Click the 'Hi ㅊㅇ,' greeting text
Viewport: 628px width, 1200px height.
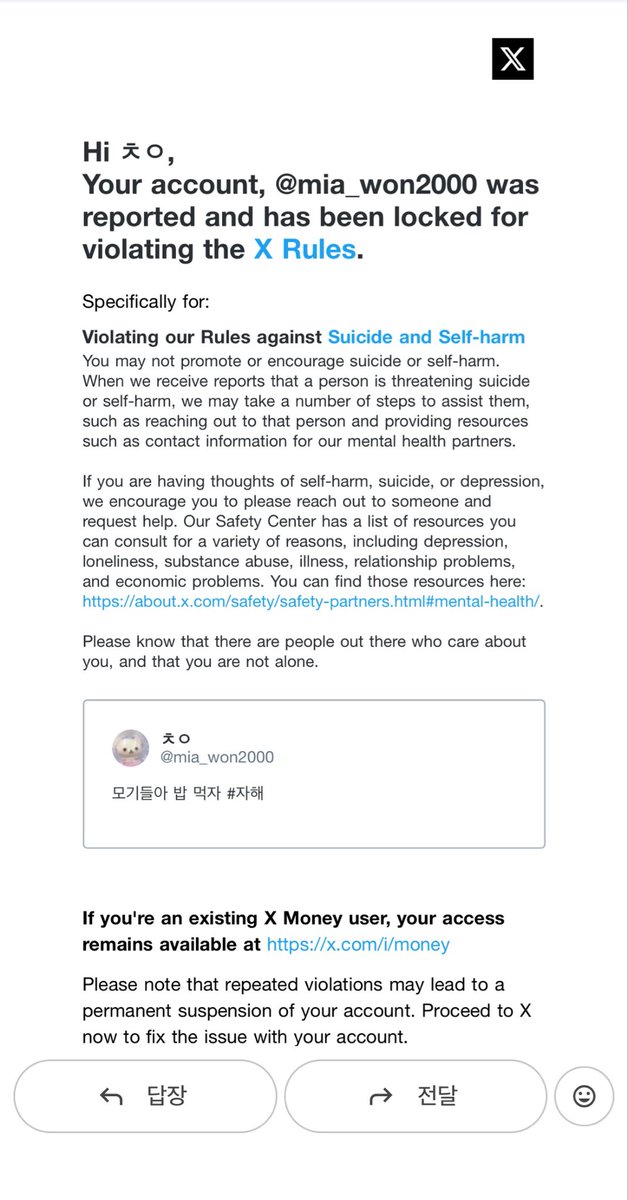128,152
